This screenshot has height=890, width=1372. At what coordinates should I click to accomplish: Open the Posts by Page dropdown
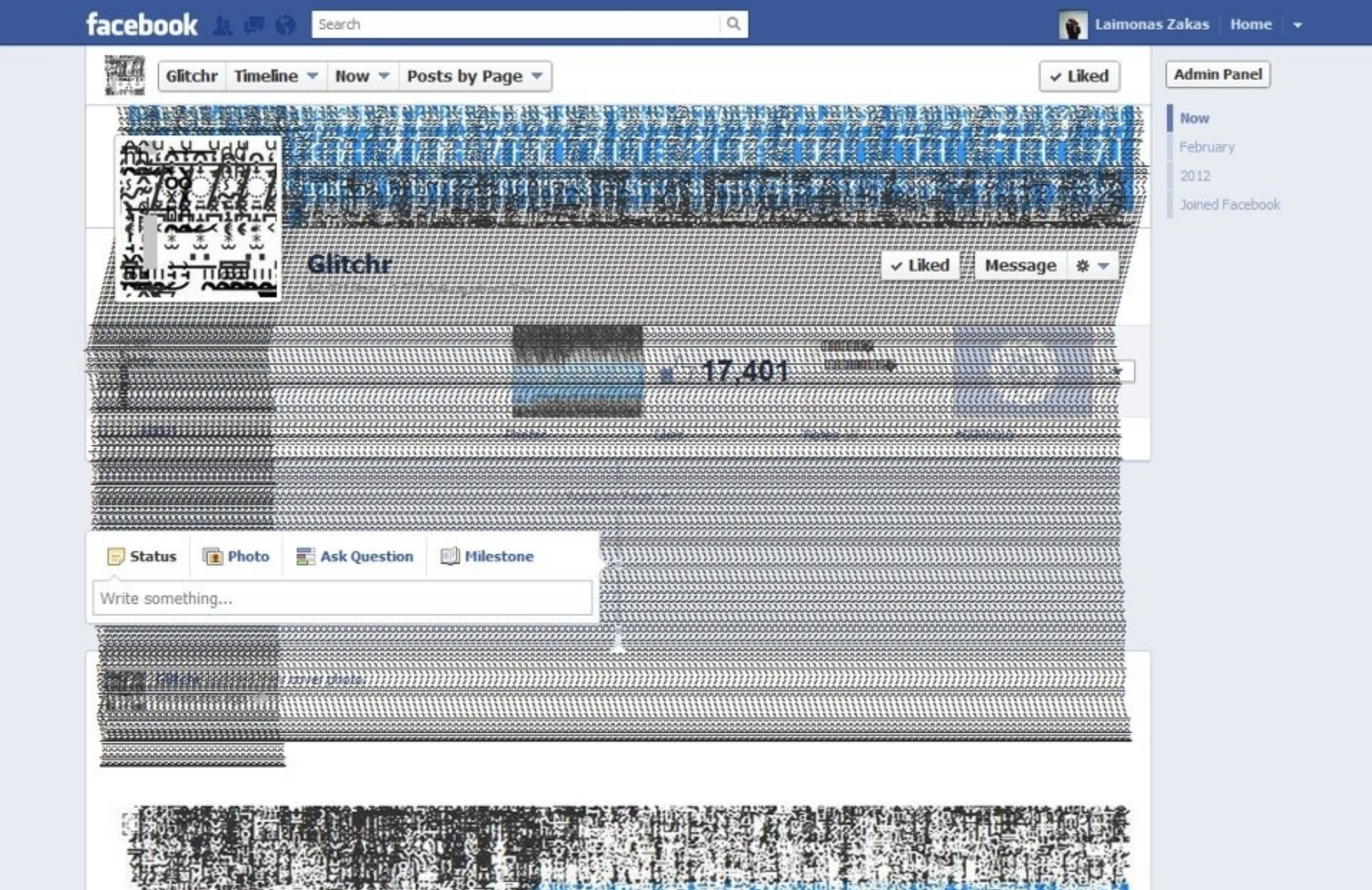click(x=475, y=76)
